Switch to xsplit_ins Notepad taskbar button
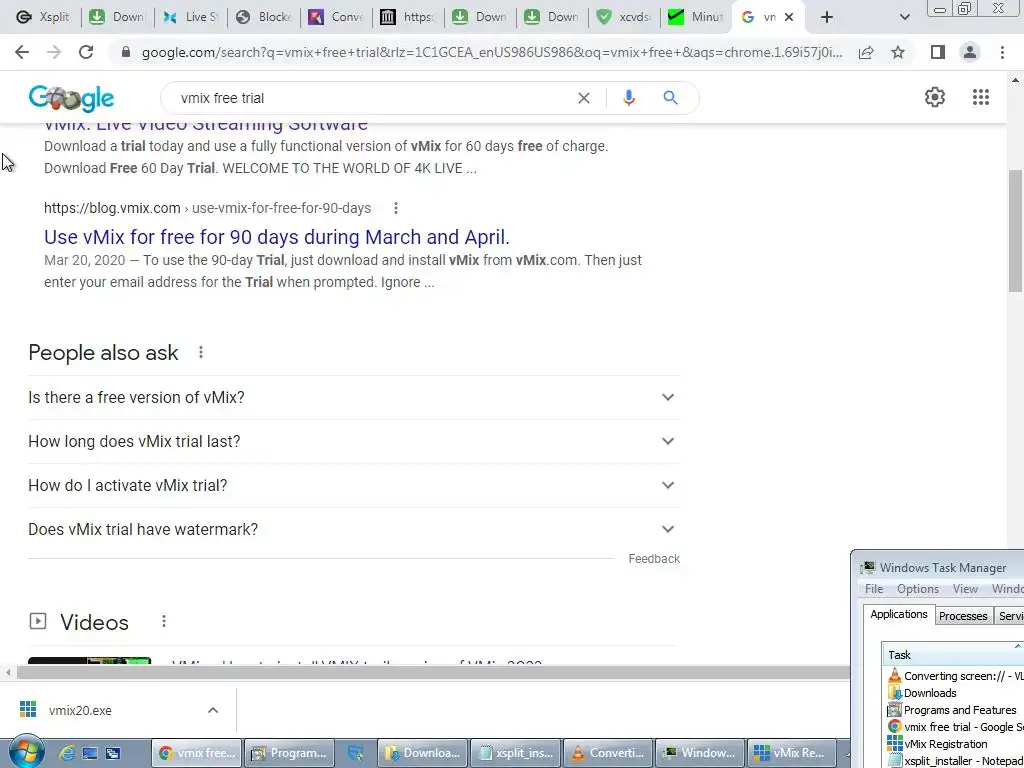 (516, 753)
